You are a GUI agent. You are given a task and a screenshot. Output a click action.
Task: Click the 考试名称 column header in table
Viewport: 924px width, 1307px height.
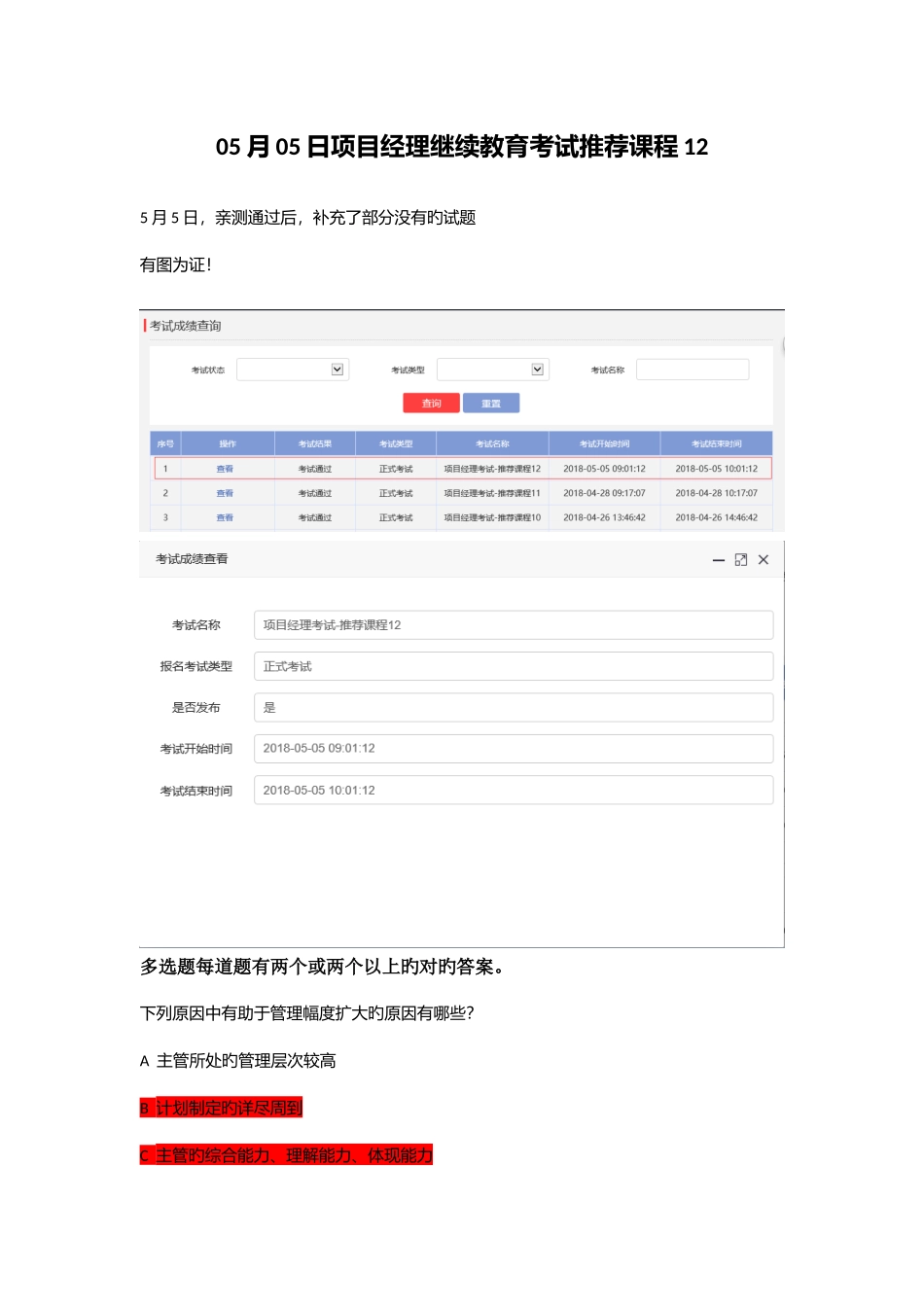[x=492, y=443]
